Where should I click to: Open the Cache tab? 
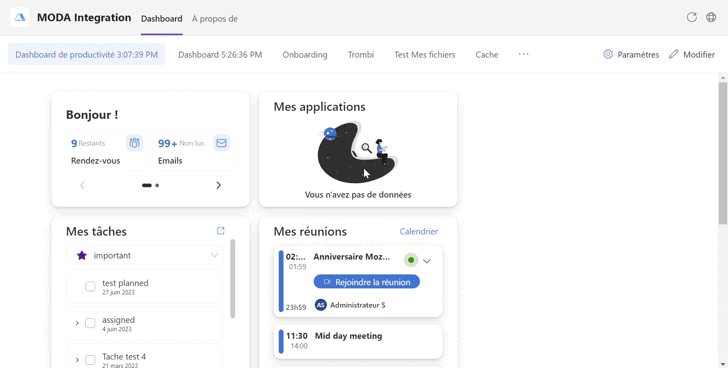pyautogui.click(x=487, y=54)
